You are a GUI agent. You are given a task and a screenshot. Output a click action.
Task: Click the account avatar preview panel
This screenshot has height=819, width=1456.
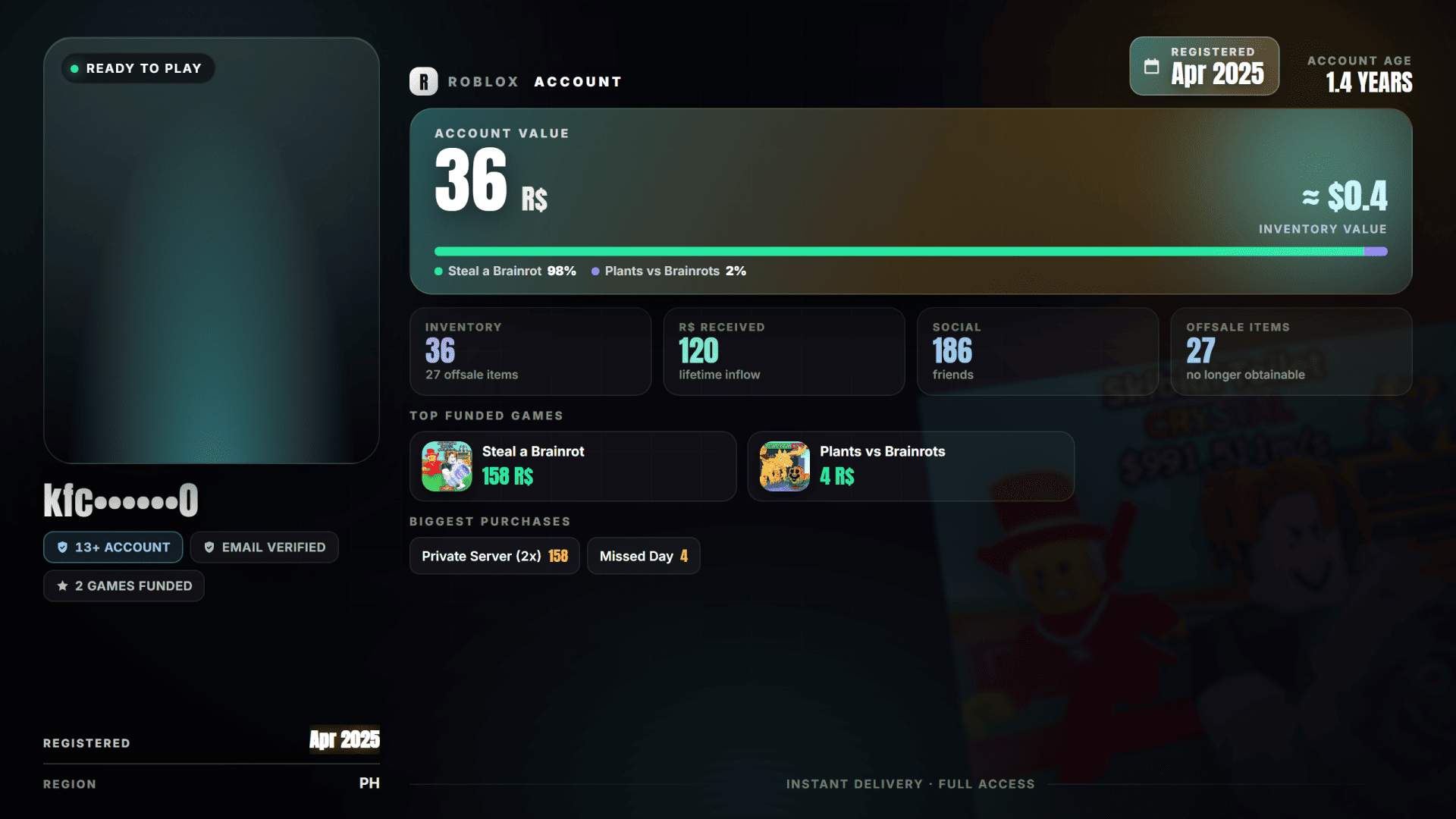[212, 250]
